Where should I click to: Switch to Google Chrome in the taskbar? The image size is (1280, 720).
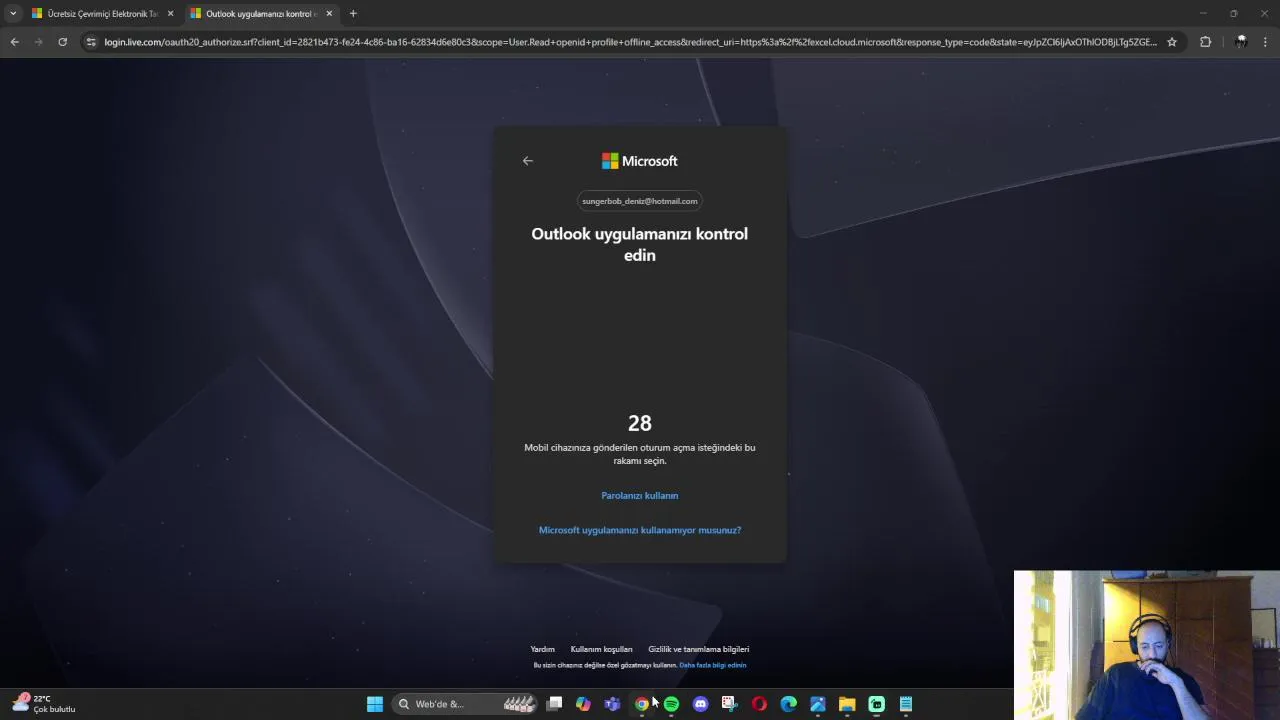point(642,704)
